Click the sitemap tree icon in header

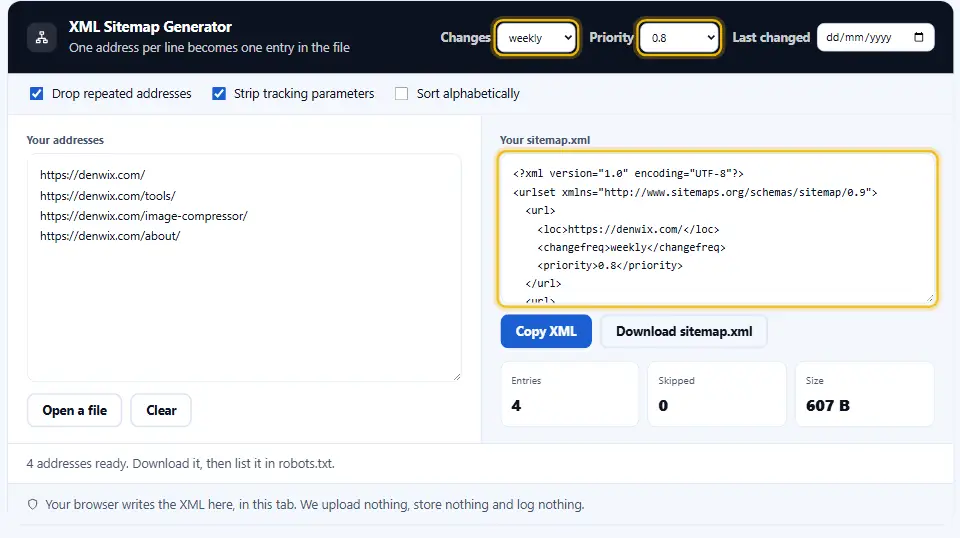[x=42, y=37]
